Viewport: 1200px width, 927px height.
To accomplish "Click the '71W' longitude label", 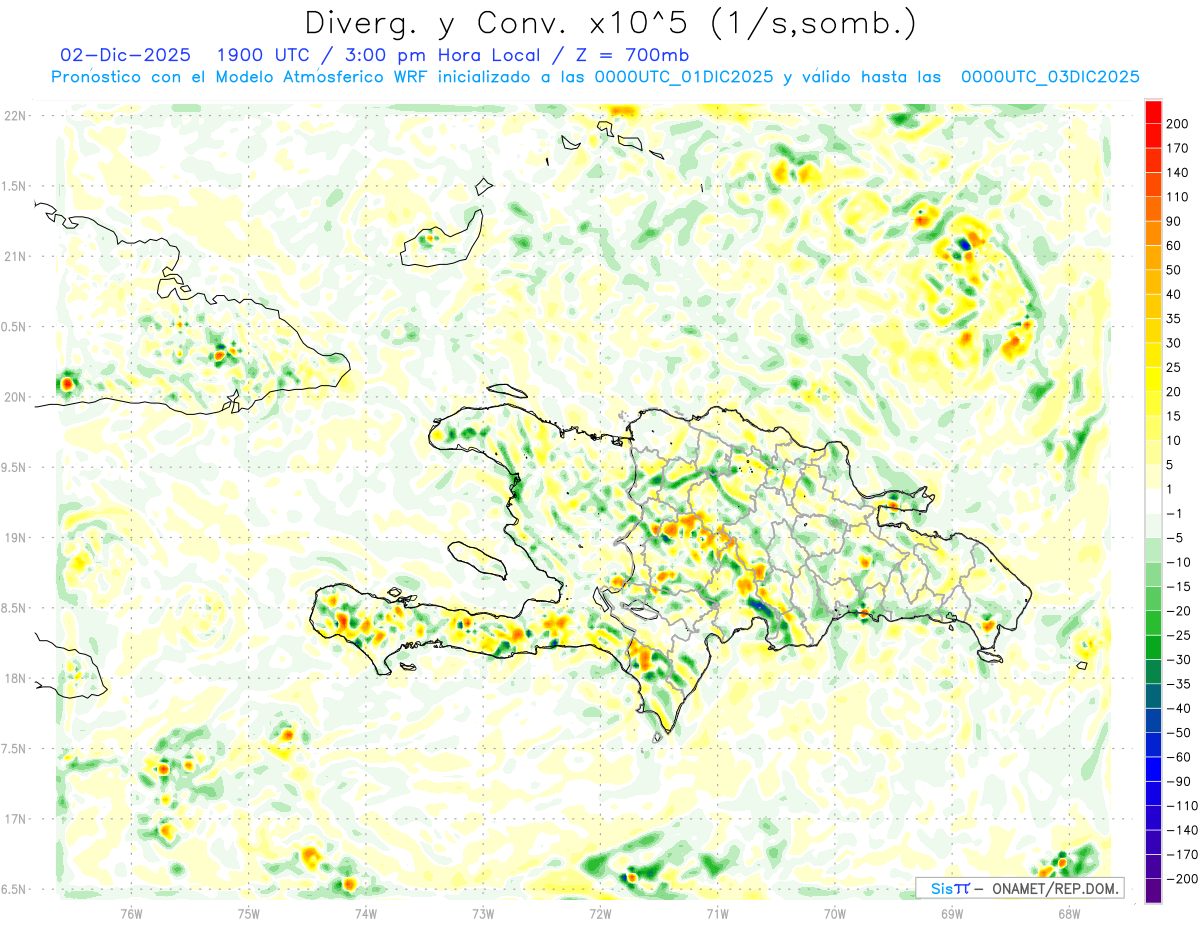I will [717, 913].
